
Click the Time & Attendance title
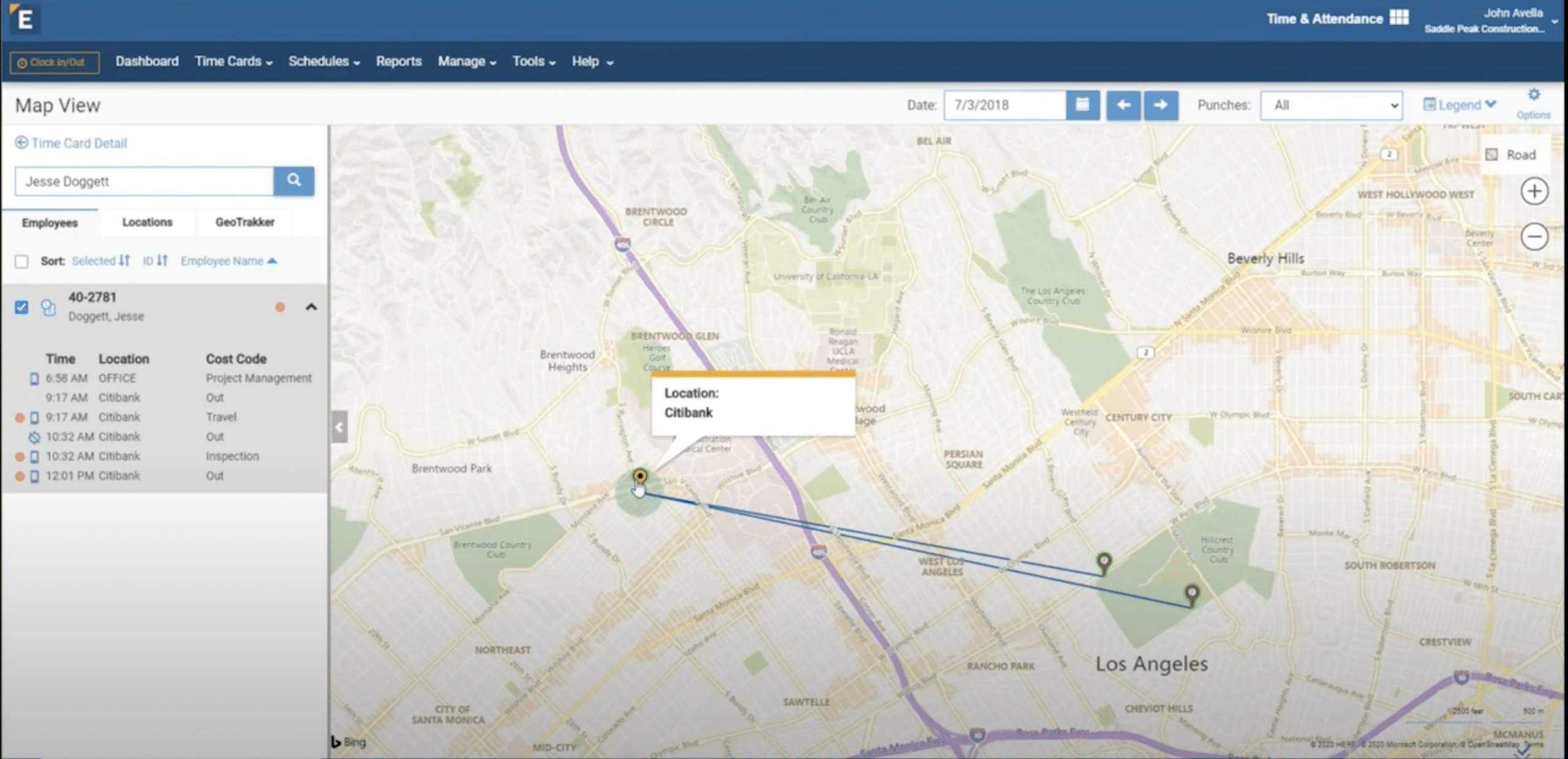[x=1324, y=18]
